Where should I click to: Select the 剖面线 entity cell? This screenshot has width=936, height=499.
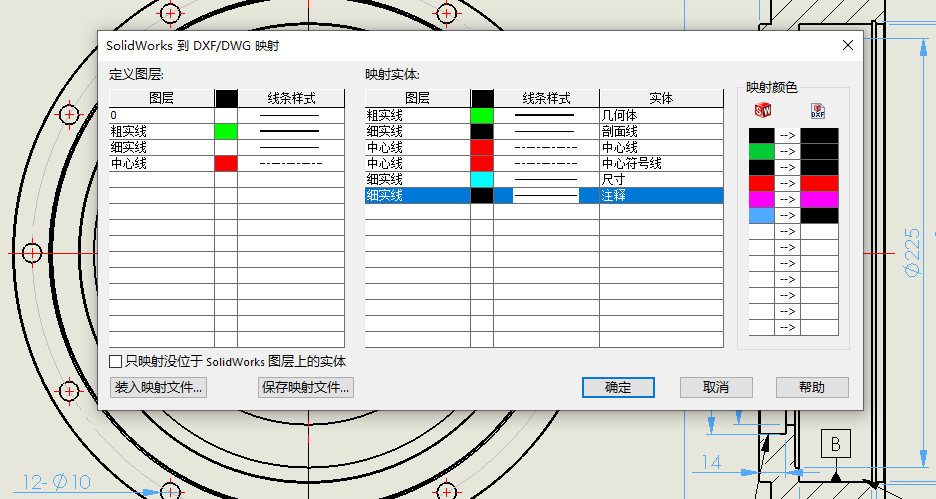click(x=661, y=131)
